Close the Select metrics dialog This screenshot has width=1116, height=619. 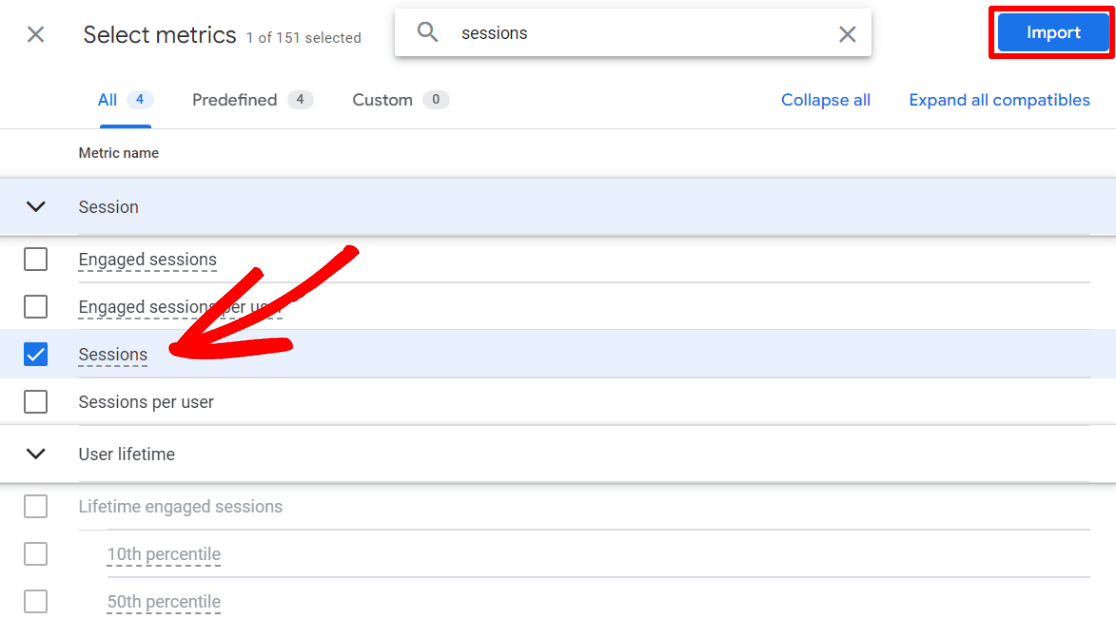(35, 34)
